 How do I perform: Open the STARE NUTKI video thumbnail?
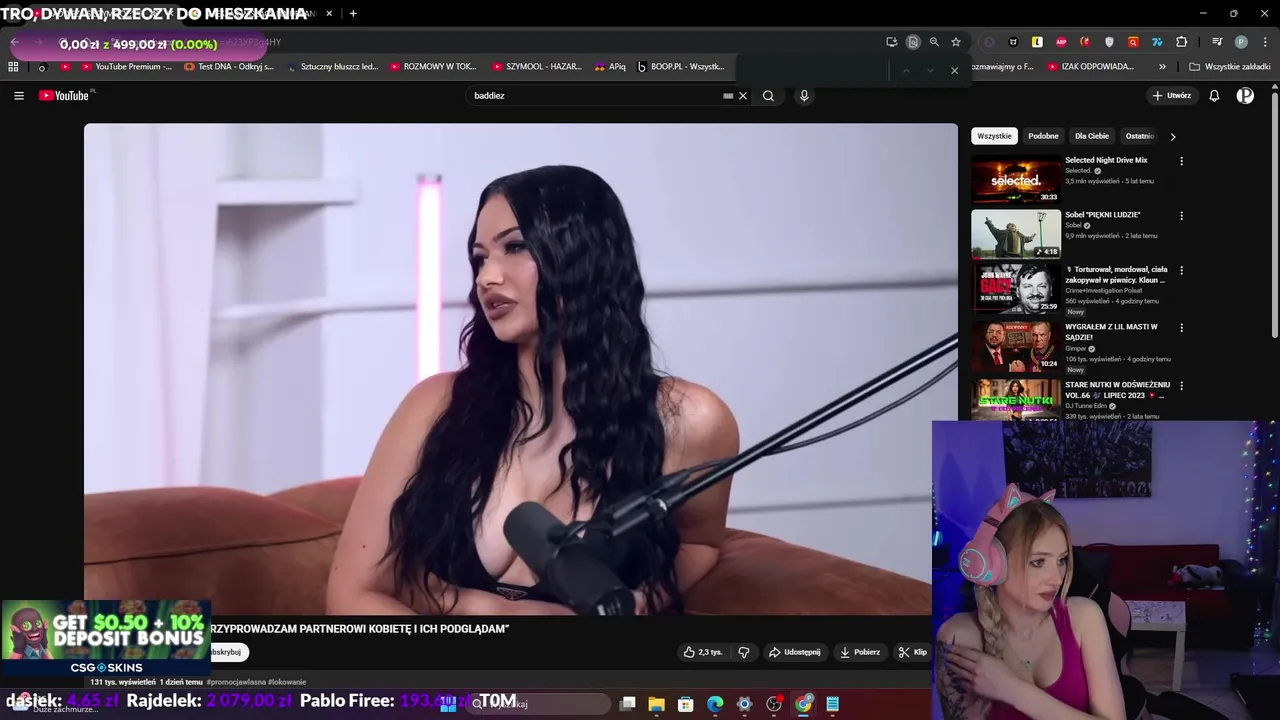coord(1016,400)
